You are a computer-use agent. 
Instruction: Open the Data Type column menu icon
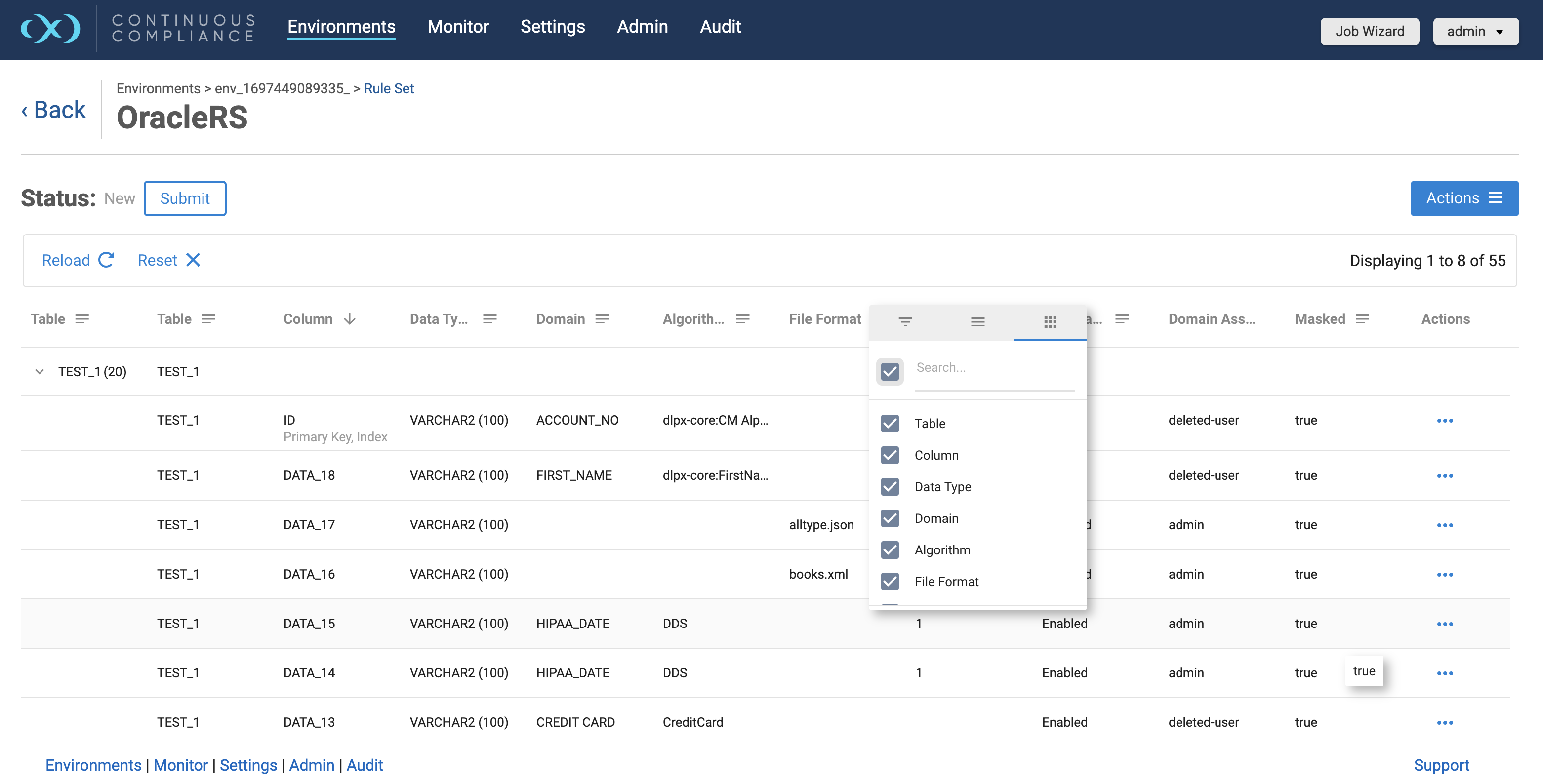pyautogui.click(x=489, y=319)
